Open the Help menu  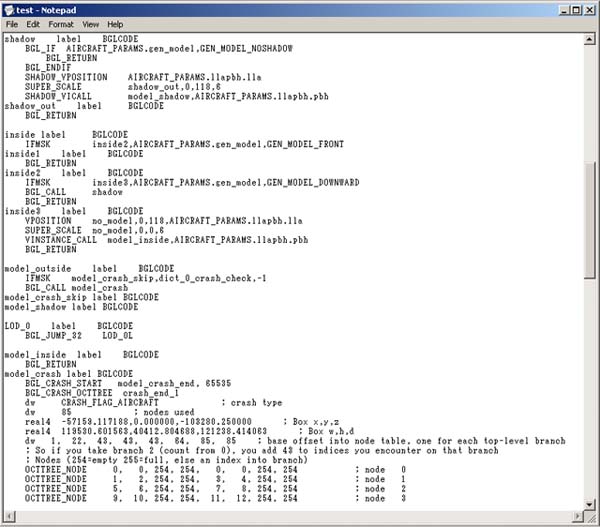point(115,23)
